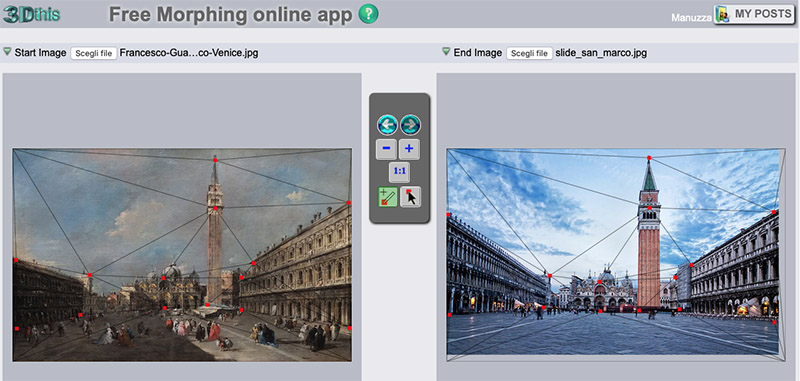Viewport: 800px width, 381px height.
Task: Zoom in with the plus button
Action: click(409, 149)
